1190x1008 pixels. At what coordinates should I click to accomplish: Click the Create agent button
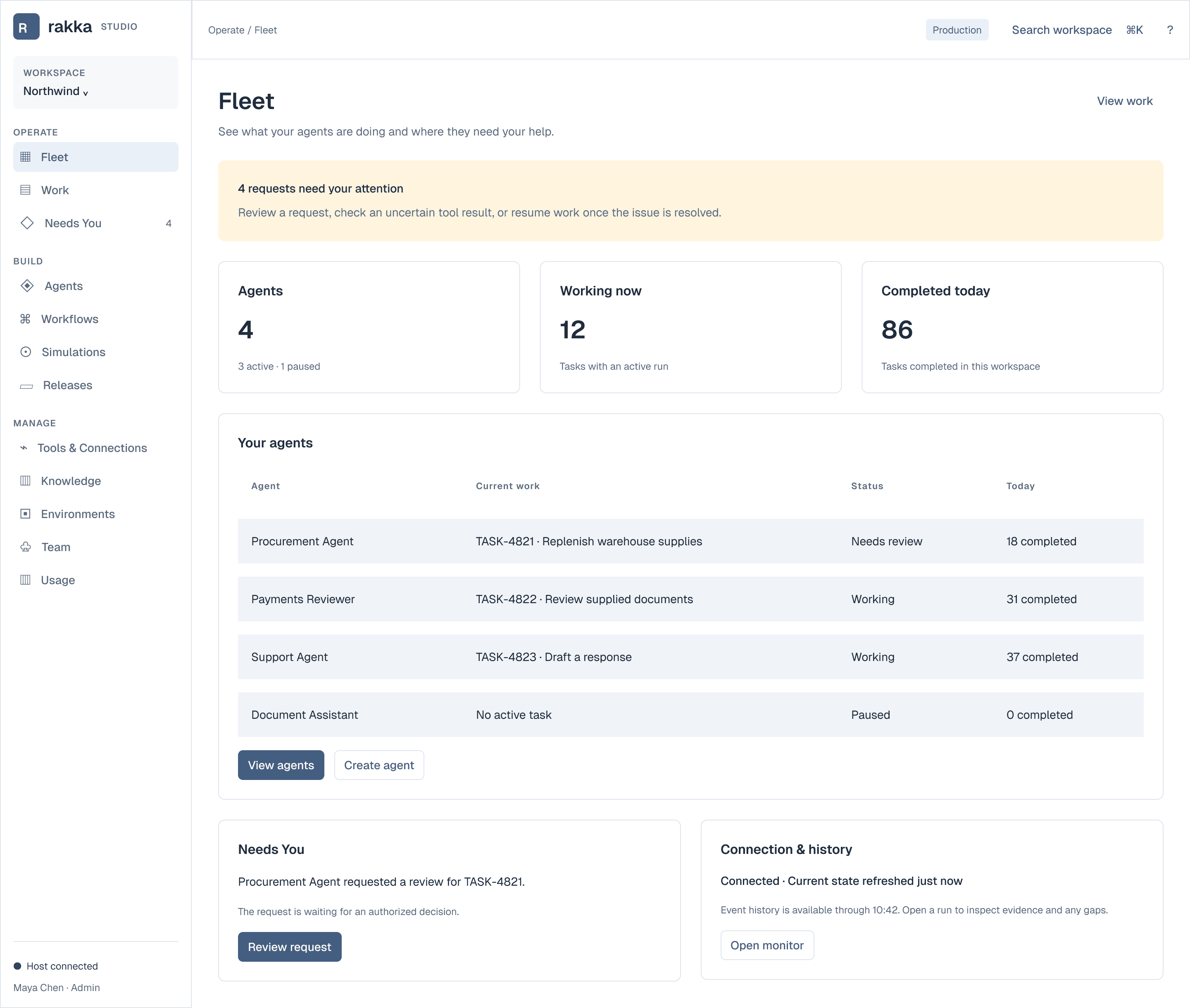tap(379, 766)
